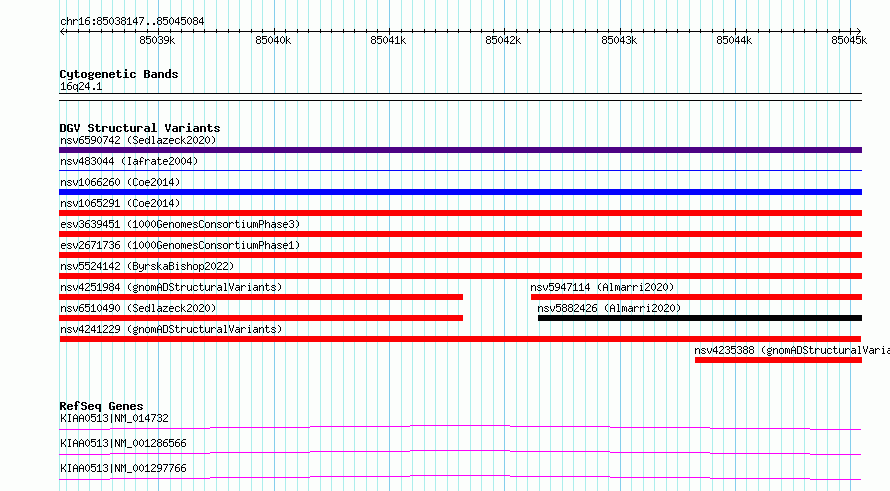Click the nsv5947114 (Almarri2020) label
The height and width of the screenshot is (491, 890).
coord(602,287)
